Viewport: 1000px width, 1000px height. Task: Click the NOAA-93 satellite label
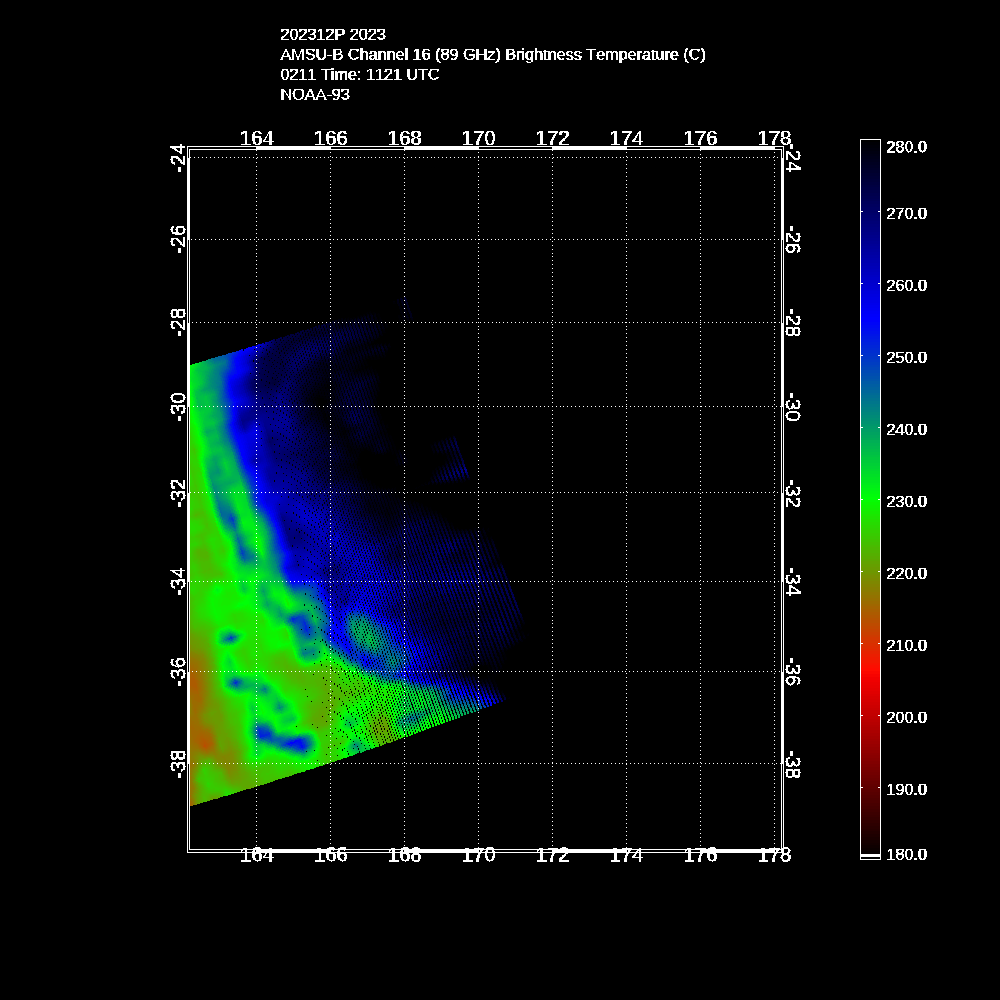pos(315,95)
